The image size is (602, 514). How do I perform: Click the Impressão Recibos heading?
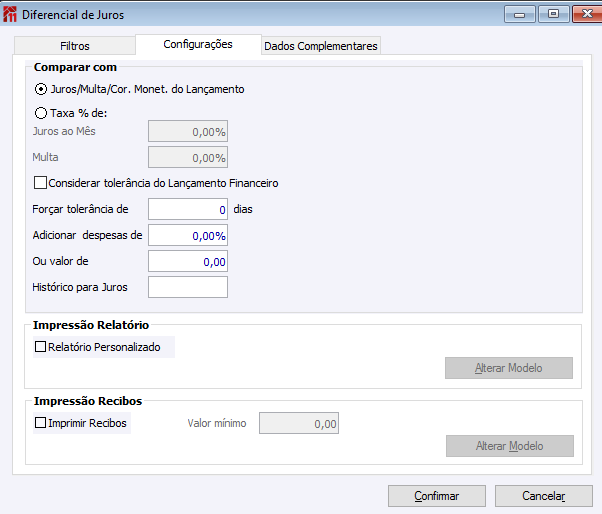tap(88, 401)
